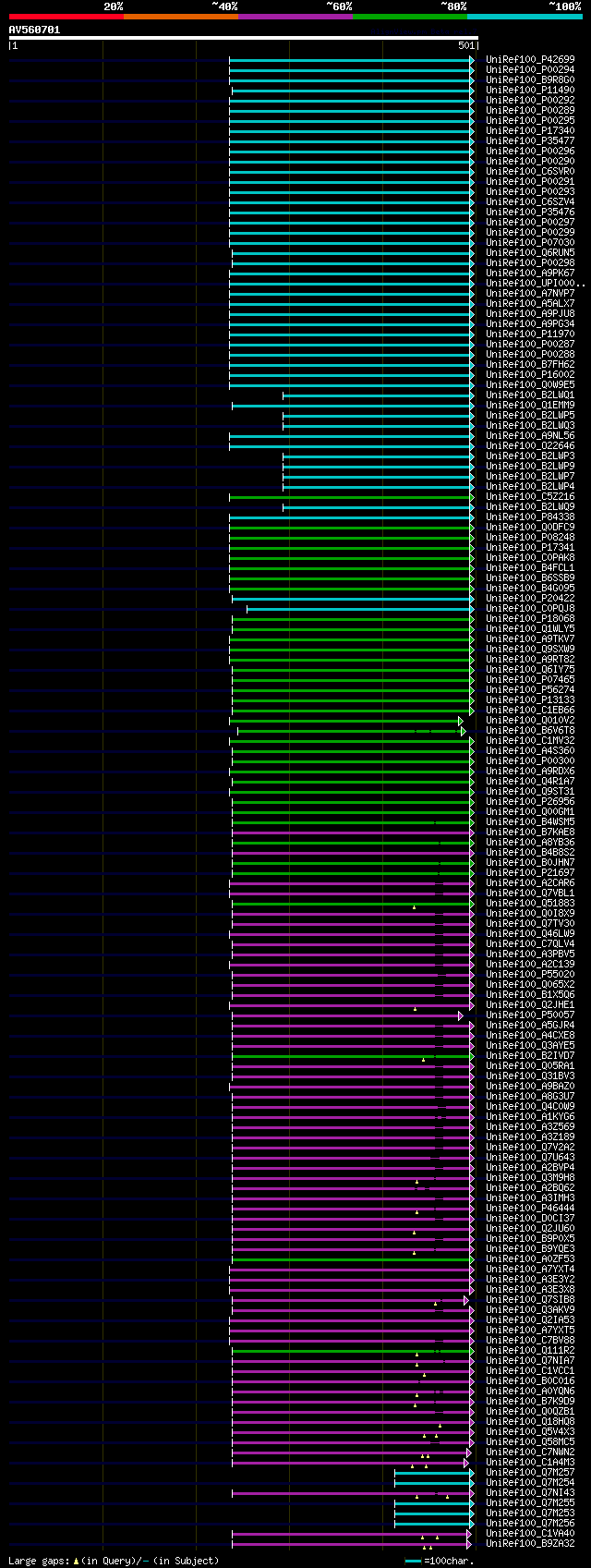Select hit UniRef100_B2LWQ1
591x1568 pixels.
coord(530,395)
